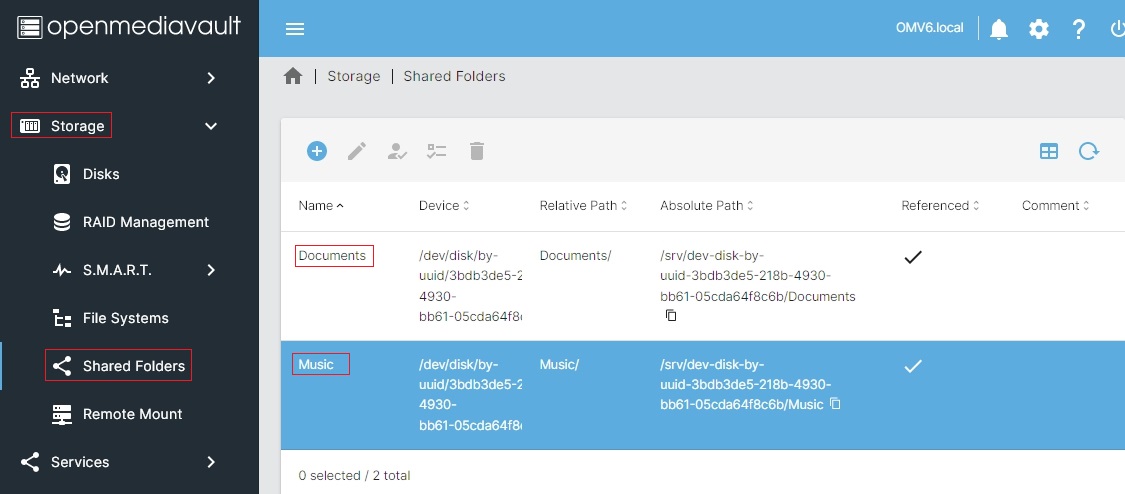Open the notifications bell
1125x494 pixels.
click(x=999, y=29)
